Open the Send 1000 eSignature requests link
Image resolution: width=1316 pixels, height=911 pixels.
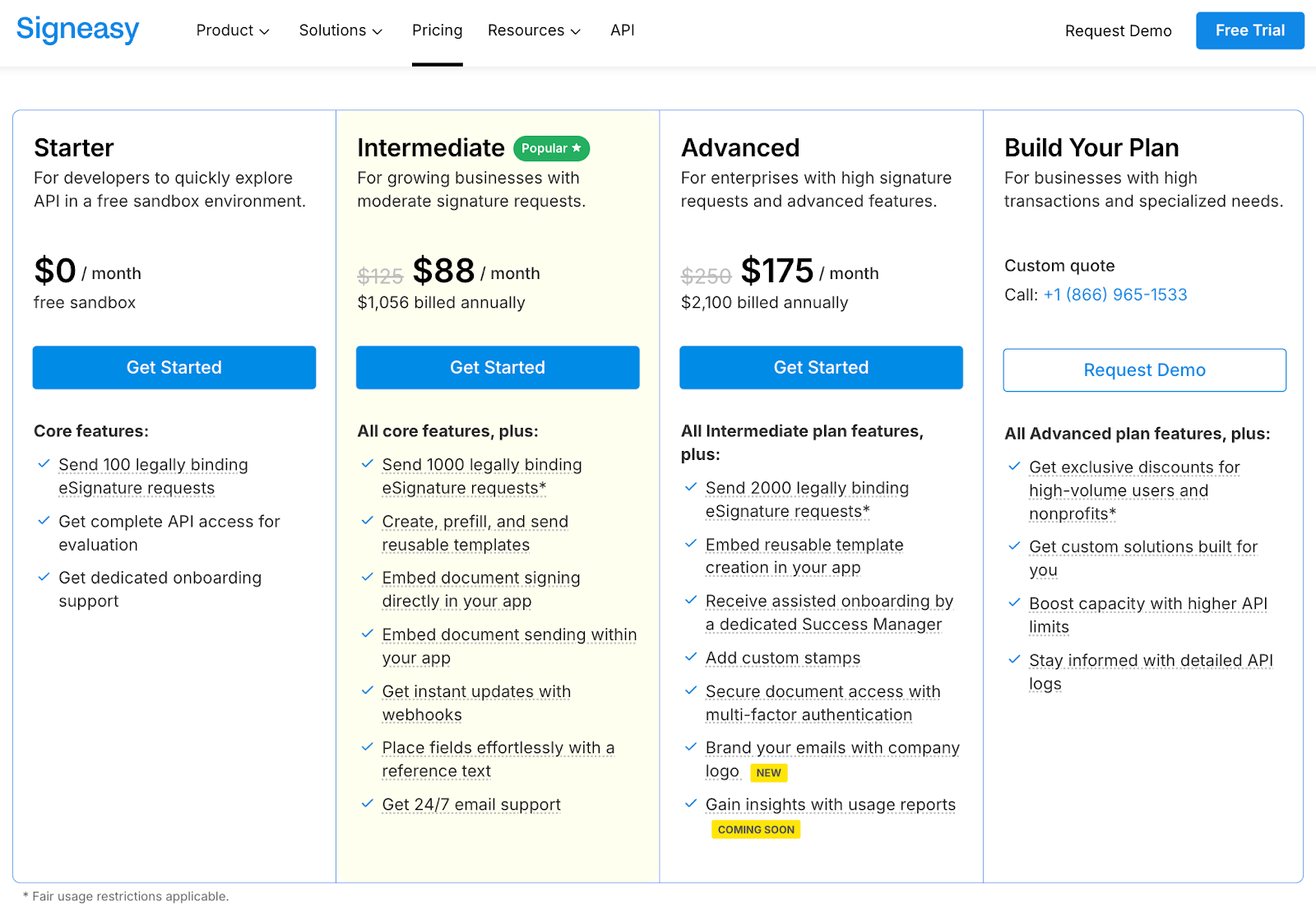481,464
